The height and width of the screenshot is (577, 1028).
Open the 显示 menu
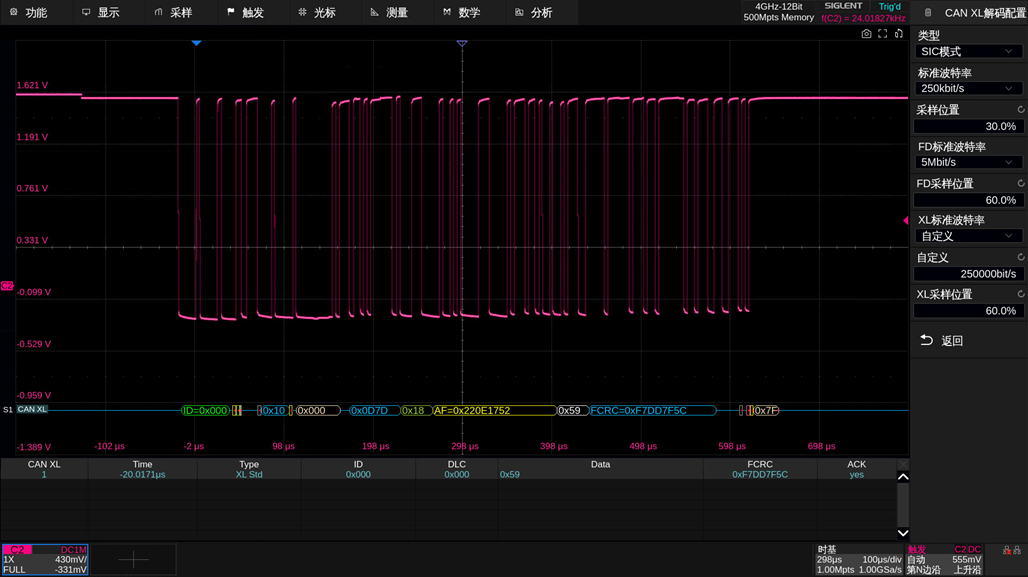click(101, 12)
